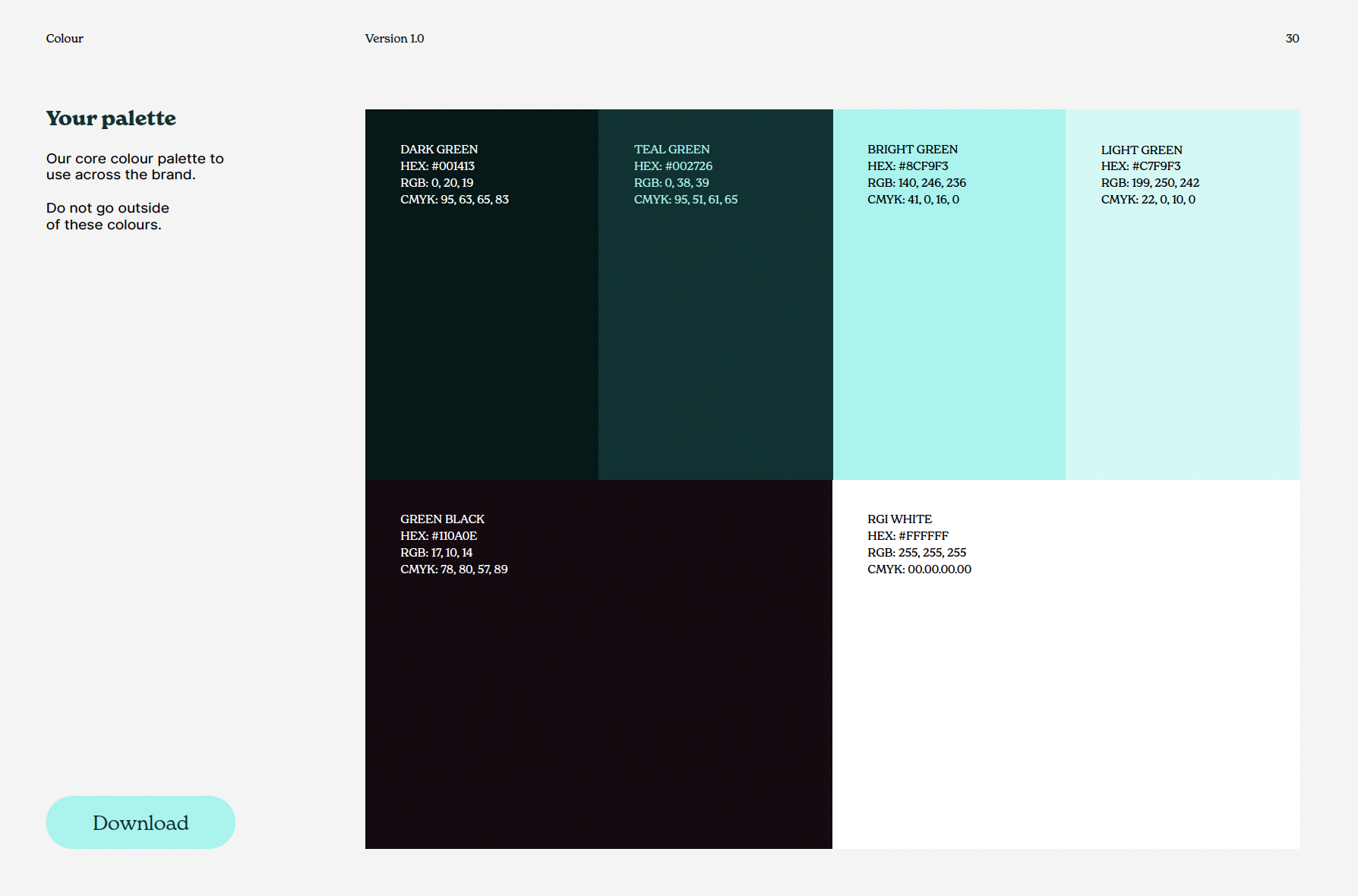Viewport: 1358px width, 896px height.
Task: Click the HEX #110A0E value text
Action: tap(438, 536)
